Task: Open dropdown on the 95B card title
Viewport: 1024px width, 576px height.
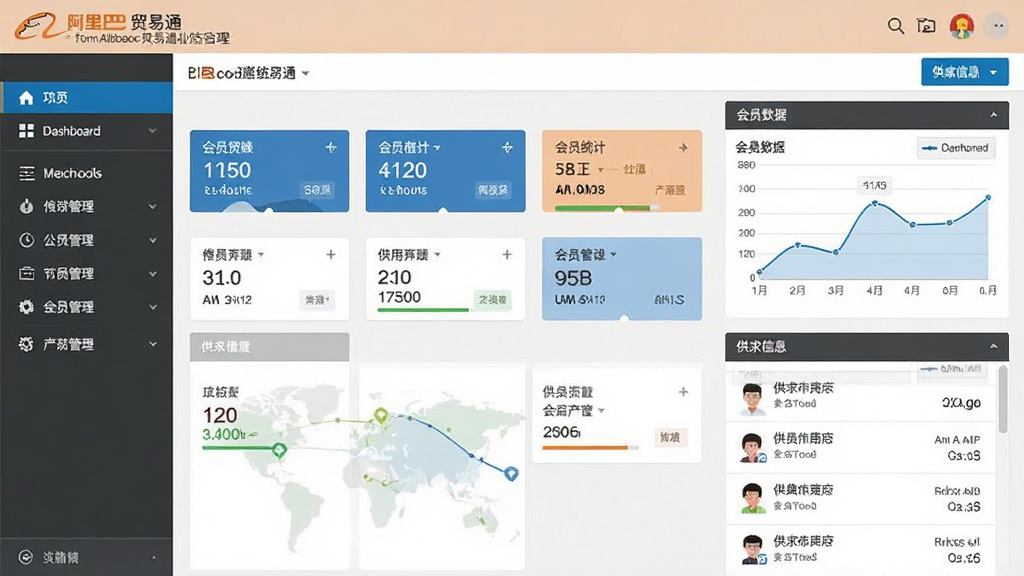Action: pos(614,255)
